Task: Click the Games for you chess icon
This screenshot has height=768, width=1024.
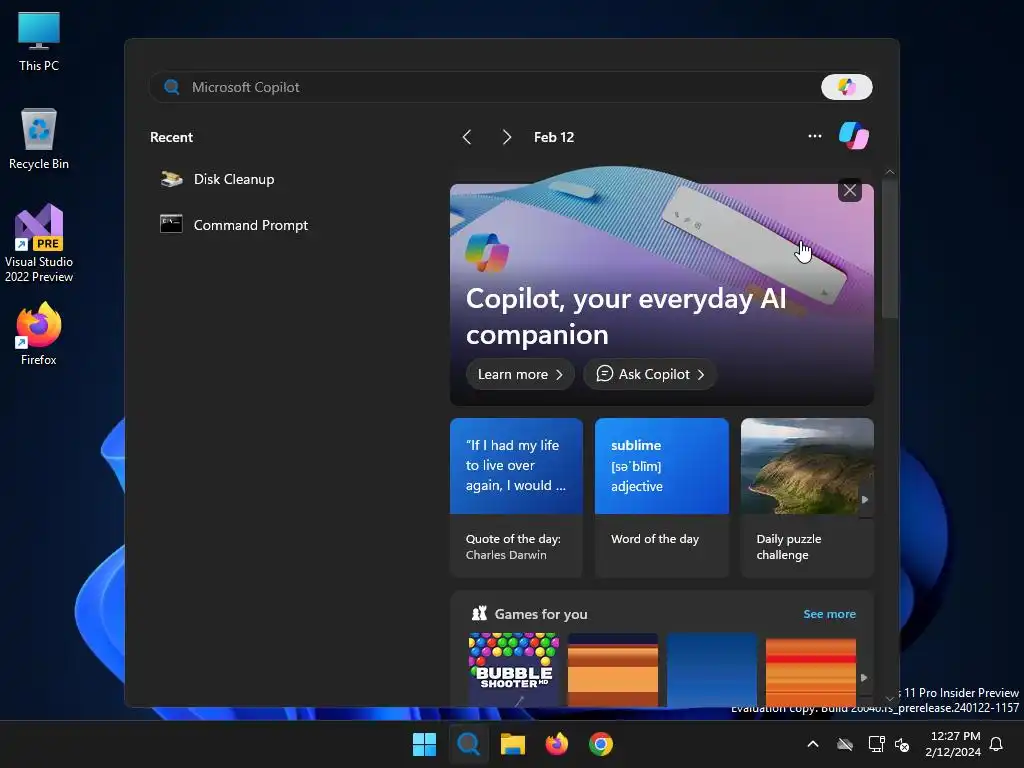Action: coord(479,613)
